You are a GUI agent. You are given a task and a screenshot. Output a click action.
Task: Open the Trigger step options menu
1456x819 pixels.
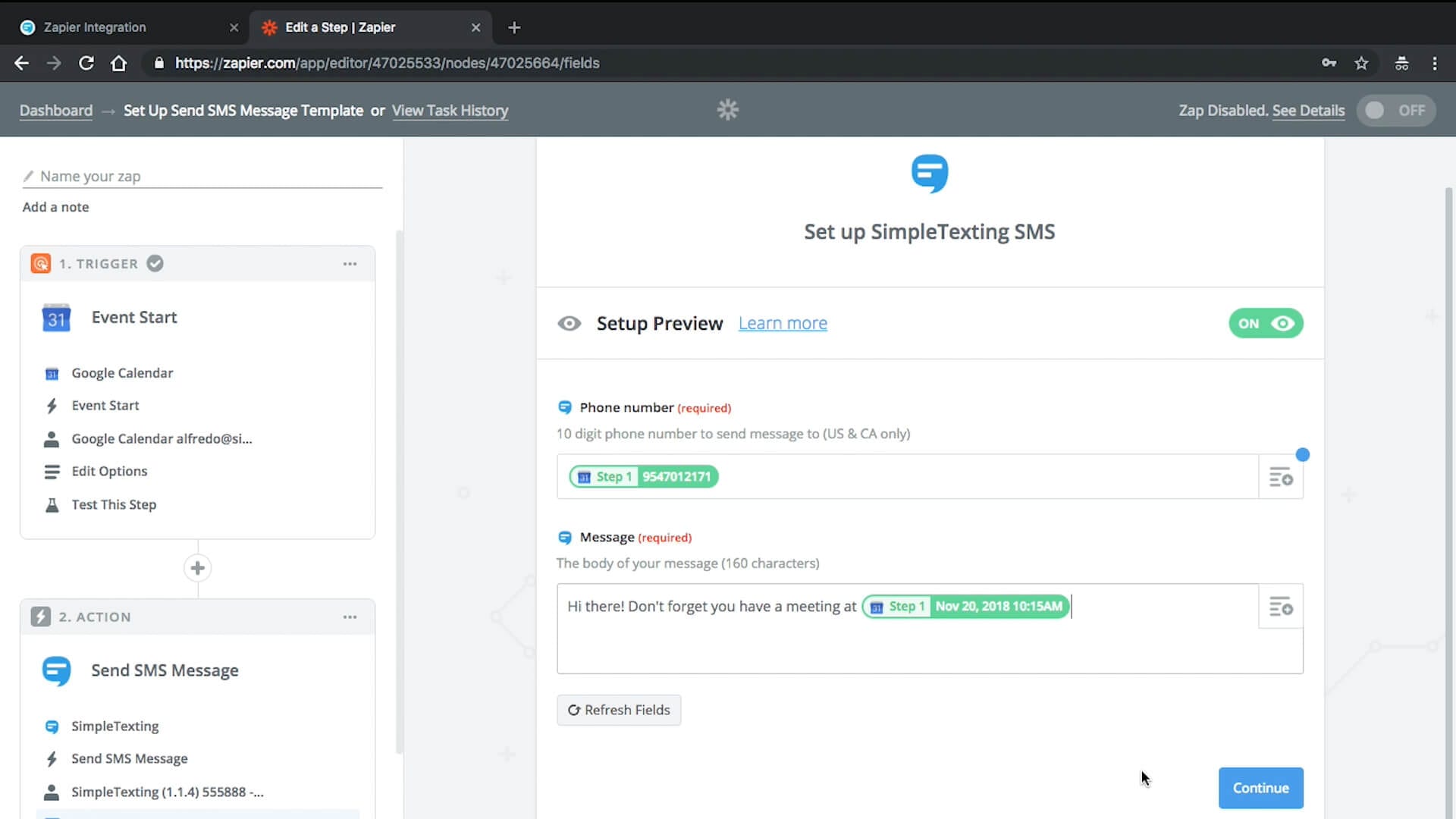pyautogui.click(x=350, y=264)
